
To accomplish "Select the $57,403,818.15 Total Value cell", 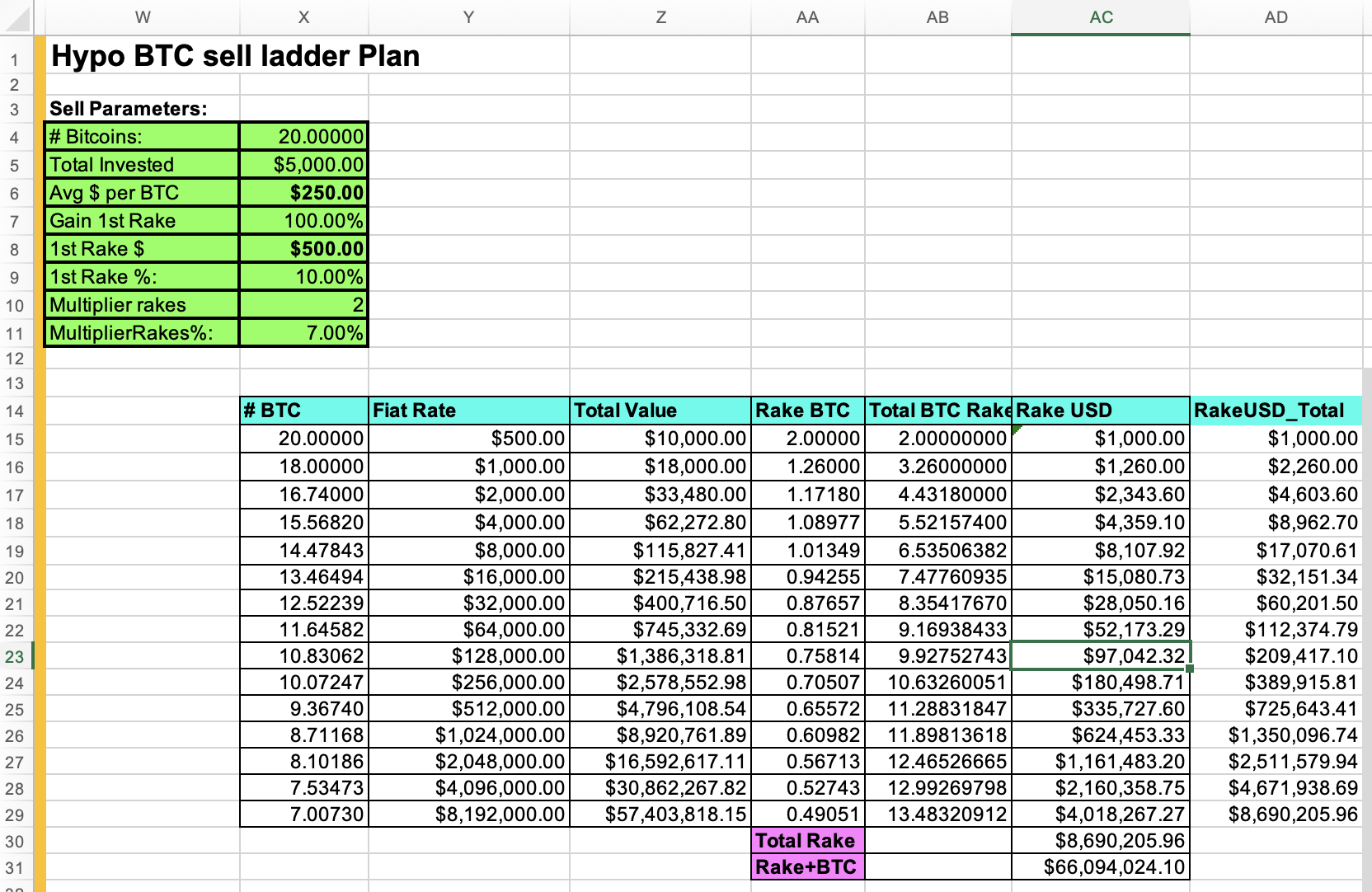I will (x=660, y=815).
